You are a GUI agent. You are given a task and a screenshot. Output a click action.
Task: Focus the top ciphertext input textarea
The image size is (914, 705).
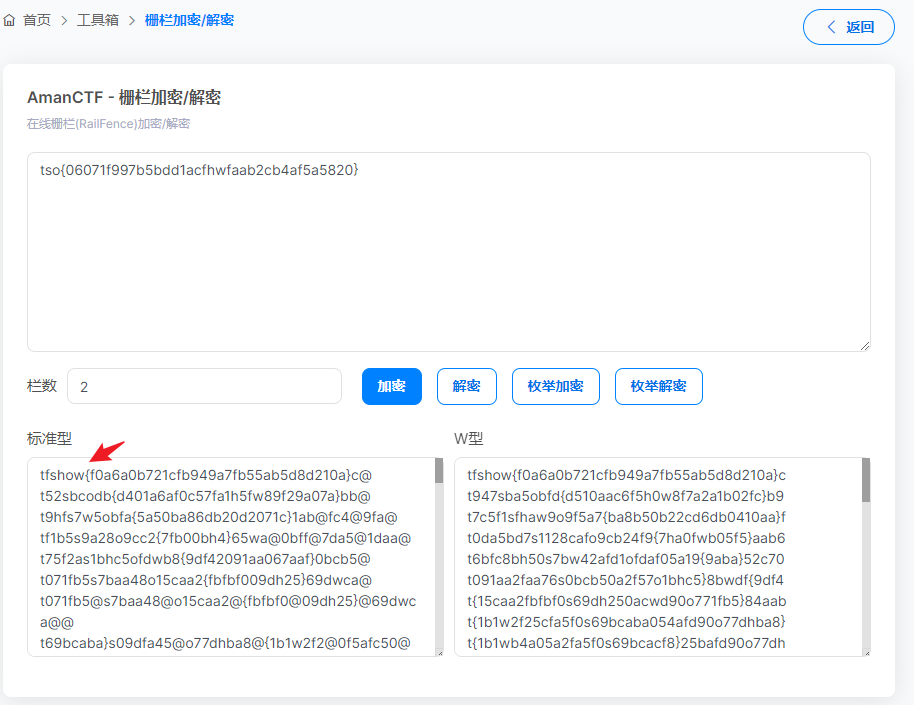pos(448,252)
